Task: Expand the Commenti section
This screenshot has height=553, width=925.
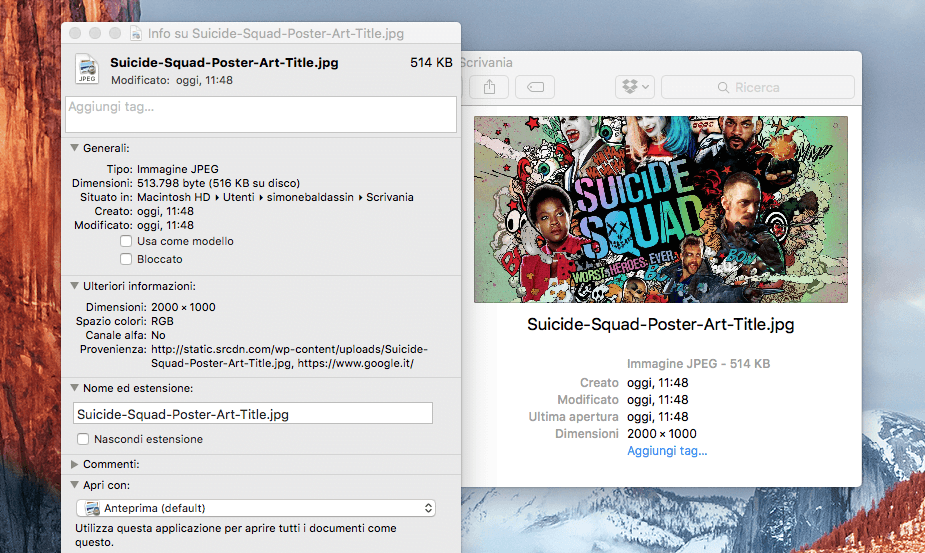Action: tap(74, 464)
